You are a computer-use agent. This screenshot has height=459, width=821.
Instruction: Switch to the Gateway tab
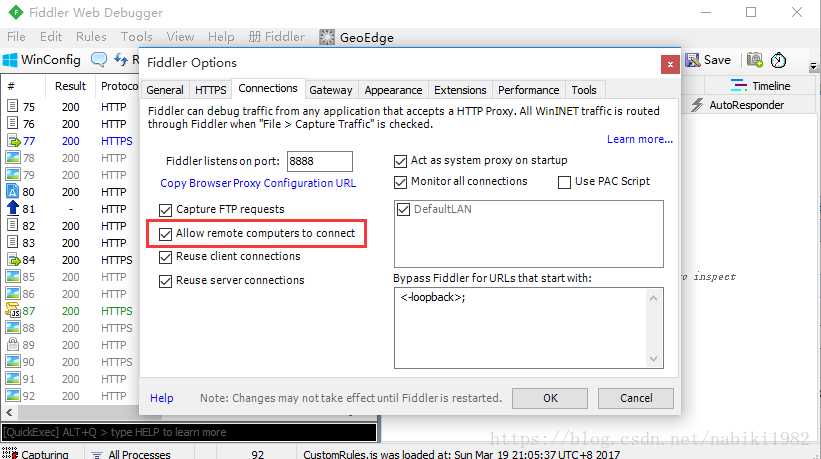tap(330, 90)
